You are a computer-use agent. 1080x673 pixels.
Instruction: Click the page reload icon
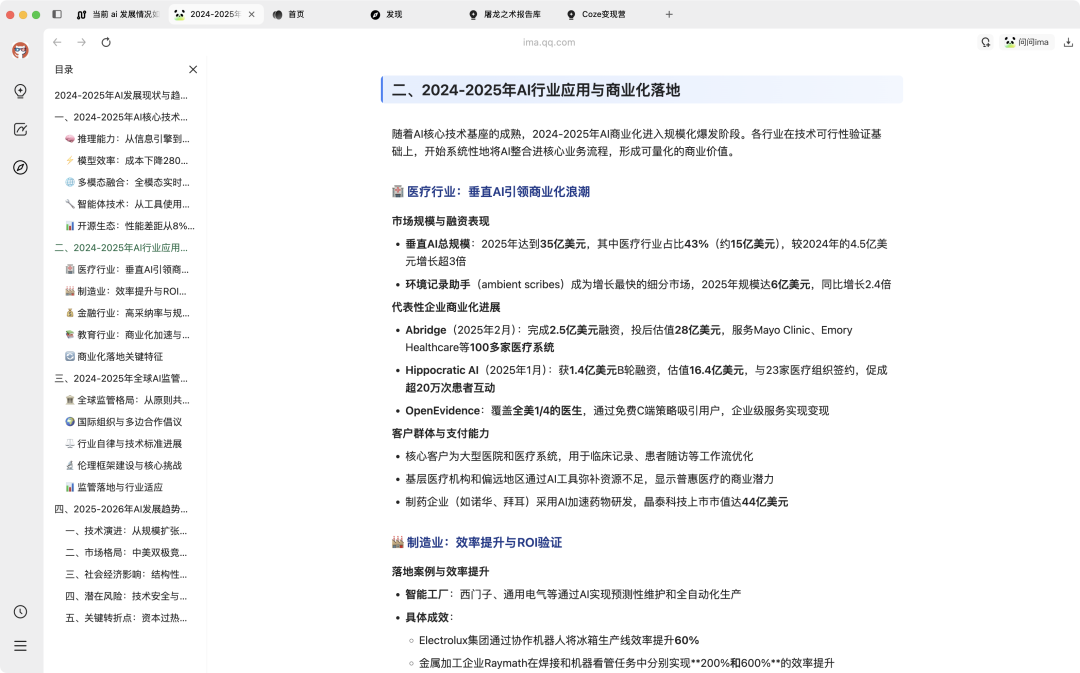click(x=106, y=42)
